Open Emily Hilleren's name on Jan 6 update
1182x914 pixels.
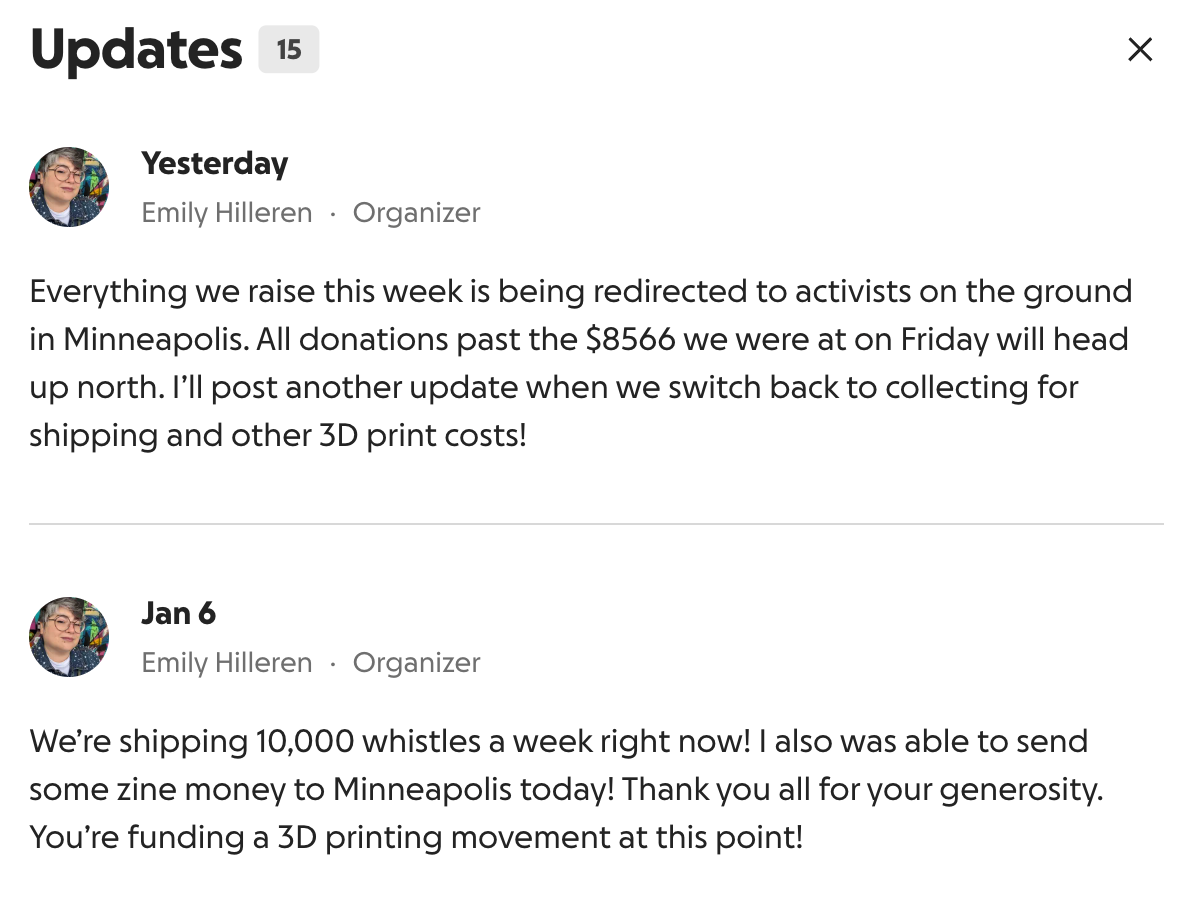[x=226, y=662]
